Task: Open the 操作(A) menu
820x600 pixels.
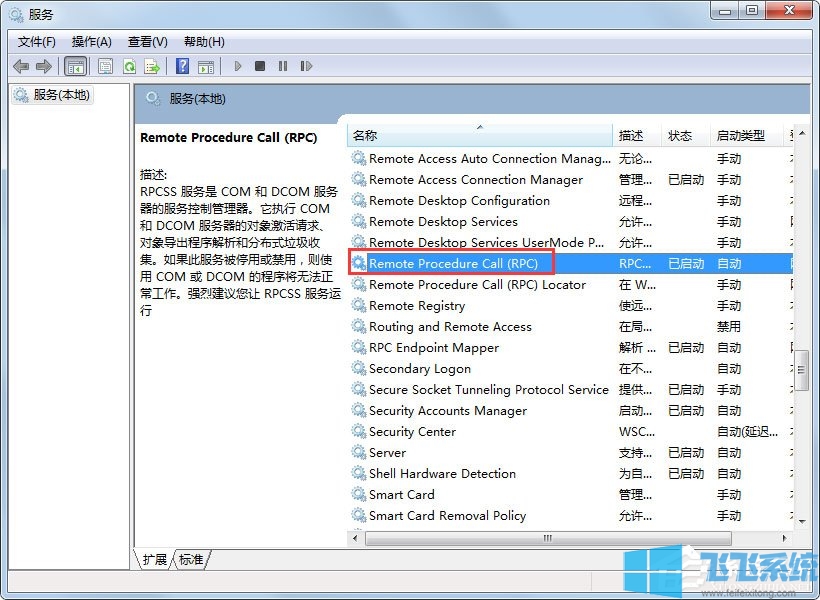Action: (92, 42)
